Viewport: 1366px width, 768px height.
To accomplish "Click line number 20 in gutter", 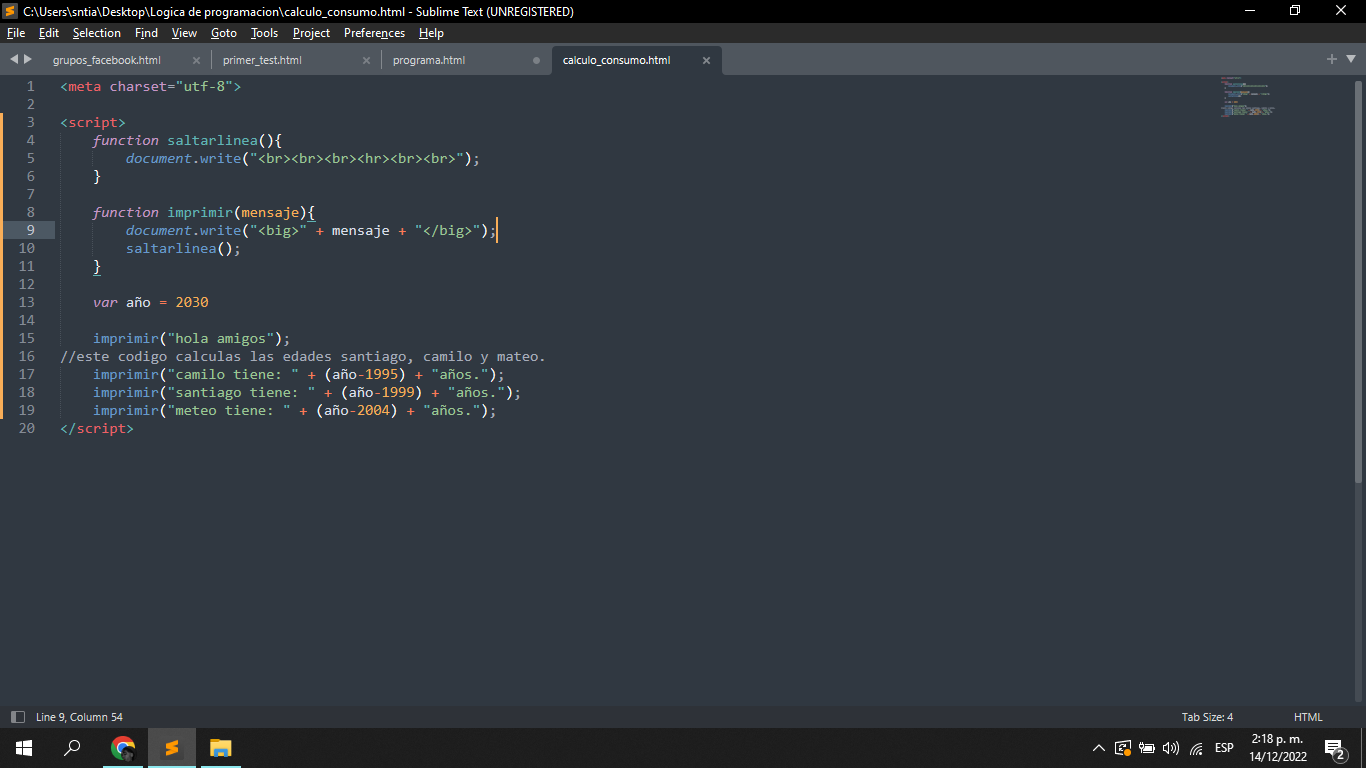I will [26, 428].
